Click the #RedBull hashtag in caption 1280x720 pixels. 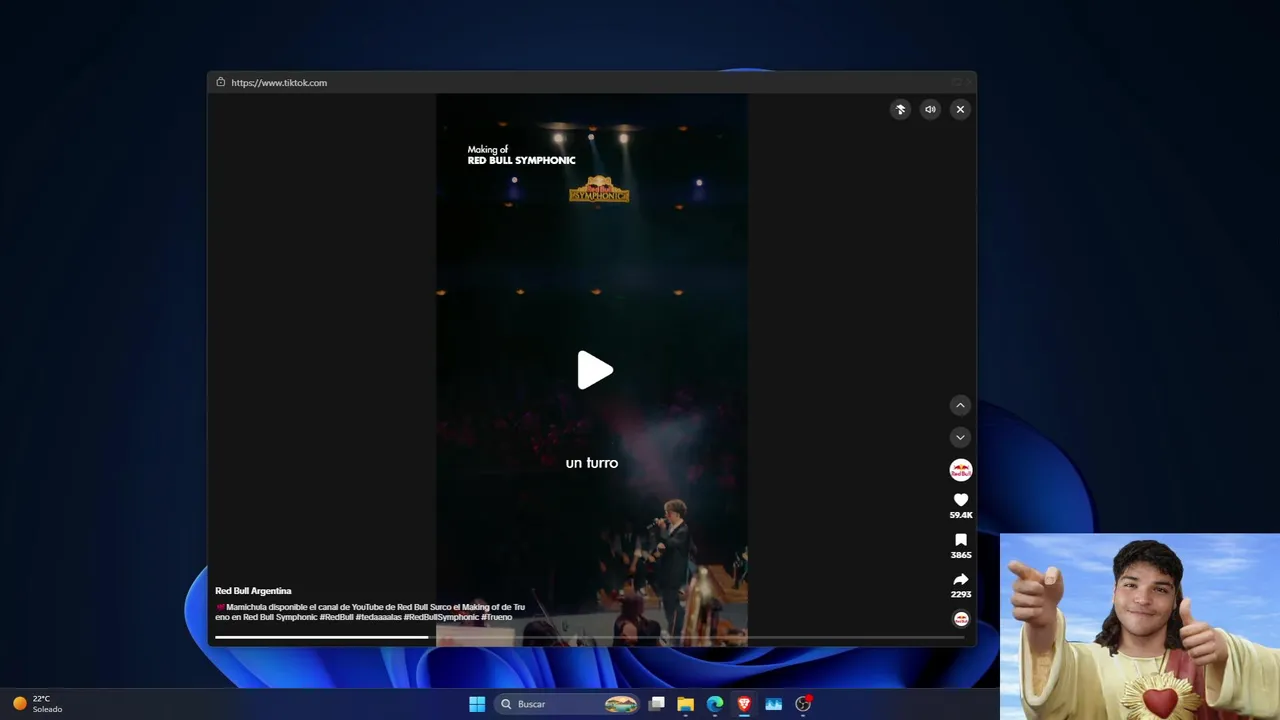click(337, 617)
